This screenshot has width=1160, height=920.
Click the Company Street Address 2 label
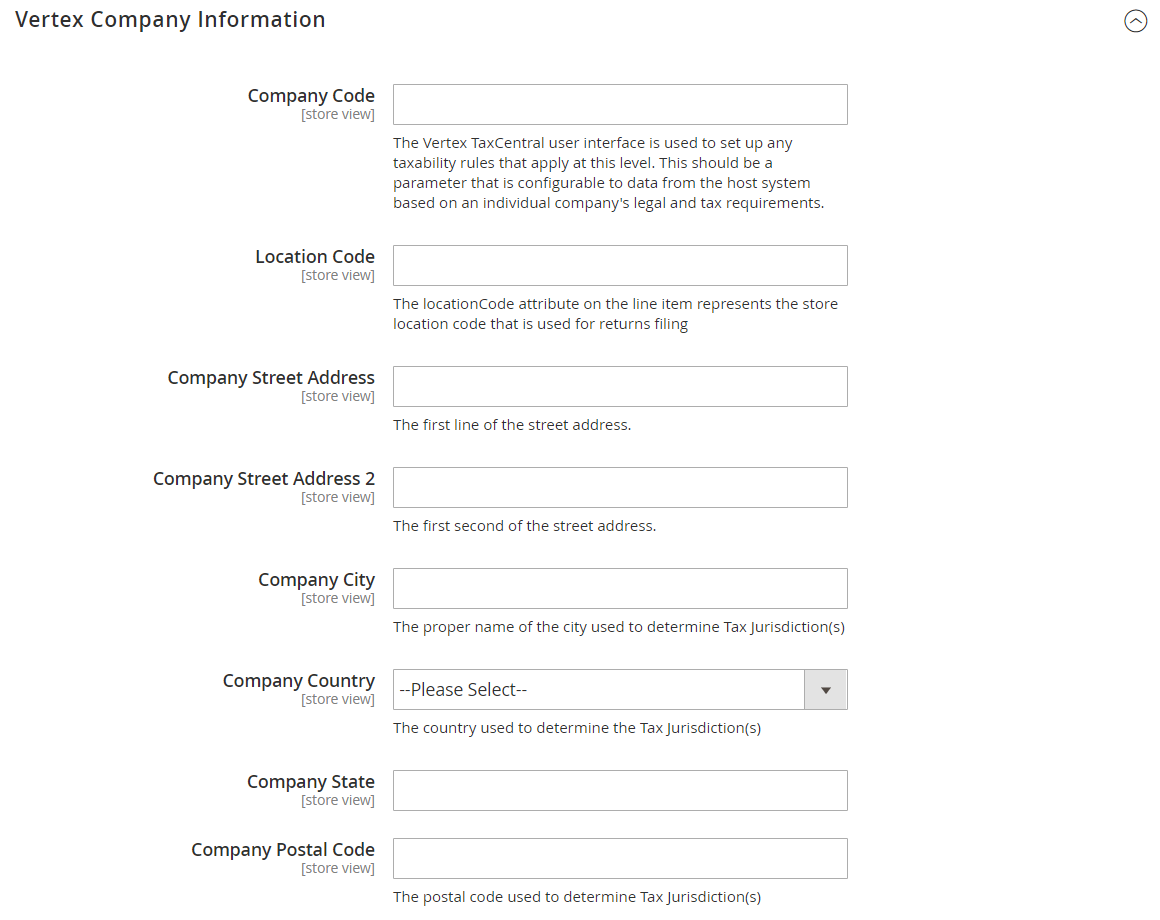(264, 479)
